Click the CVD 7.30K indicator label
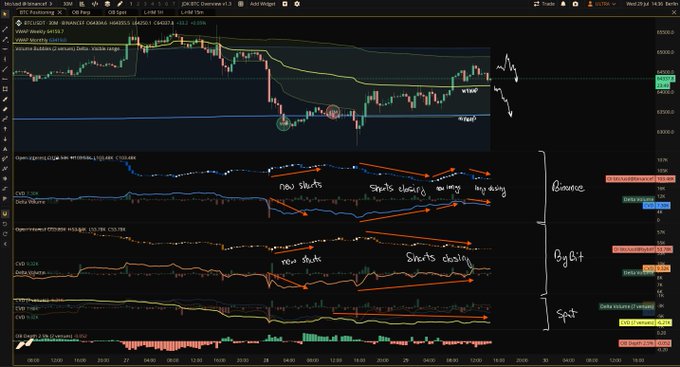The image size is (680, 367). click(x=27, y=193)
